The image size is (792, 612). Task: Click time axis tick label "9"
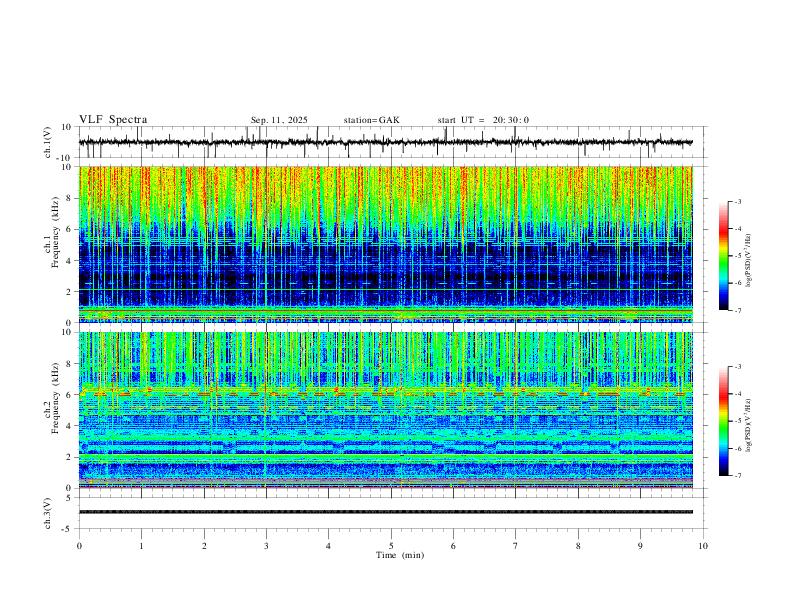(640, 546)
